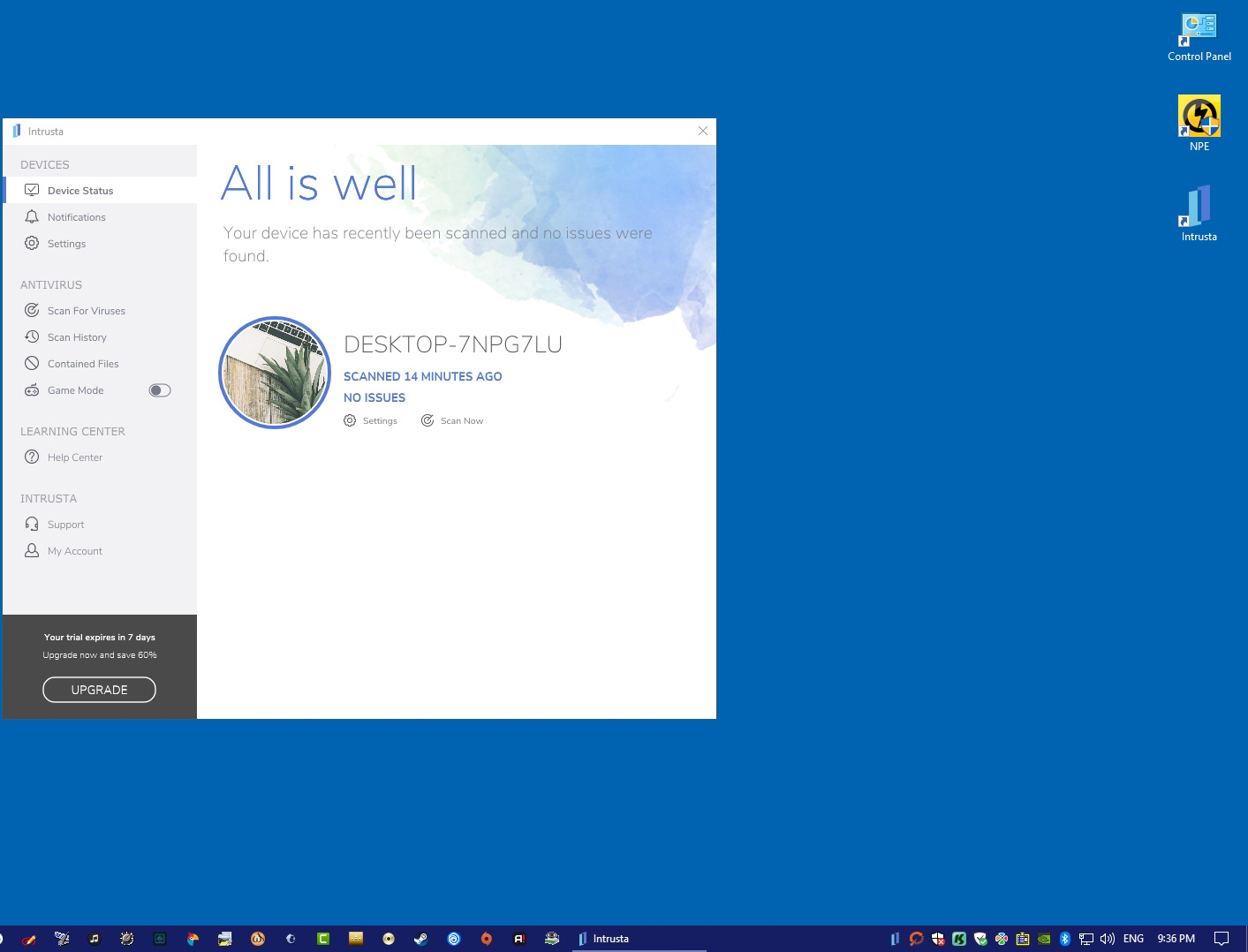1248x952 pixels.
Task: Click the UPGRADE button
Action: (x=99, y=690)
